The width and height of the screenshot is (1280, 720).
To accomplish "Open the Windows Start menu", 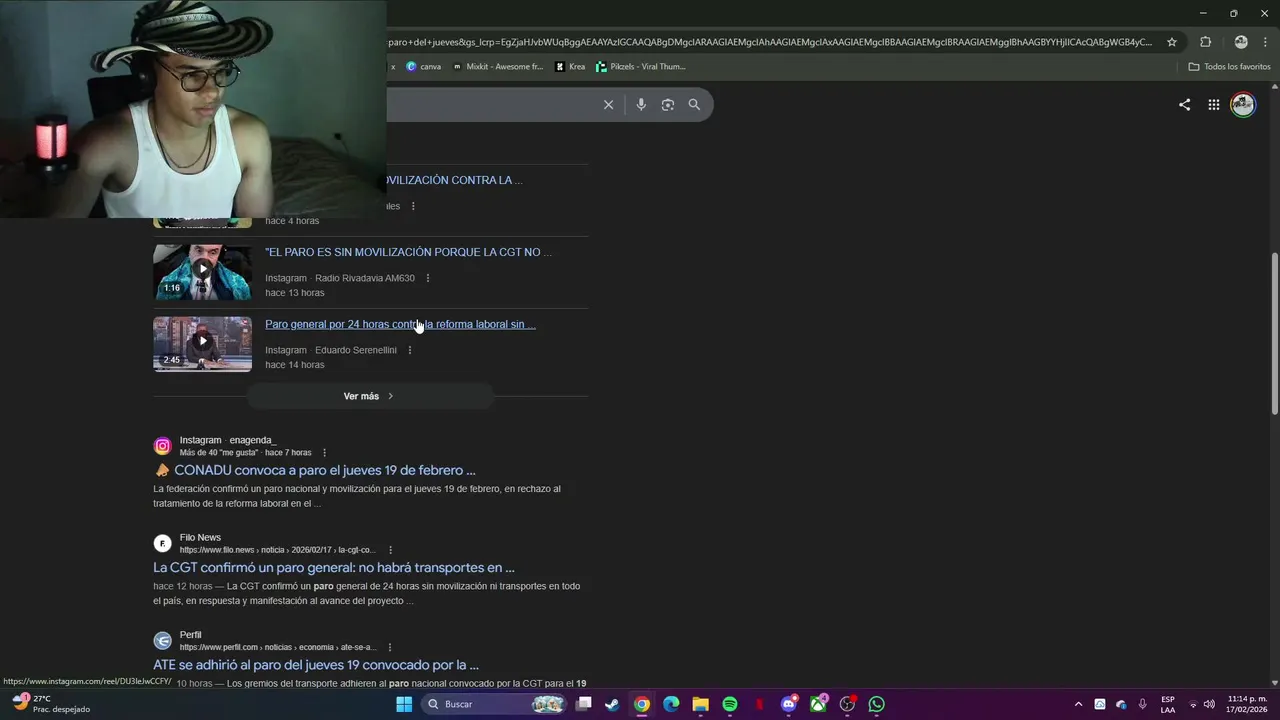I will (404, 704).
